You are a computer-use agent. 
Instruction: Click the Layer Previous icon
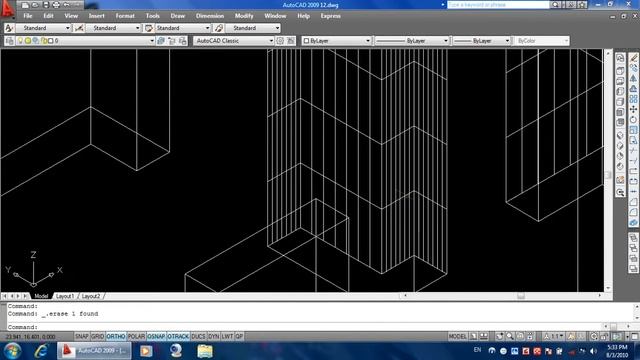pos(171,41)
